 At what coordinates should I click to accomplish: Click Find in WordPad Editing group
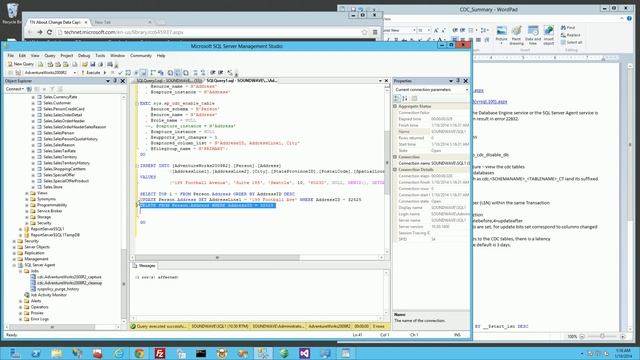(x=568, y=28)
